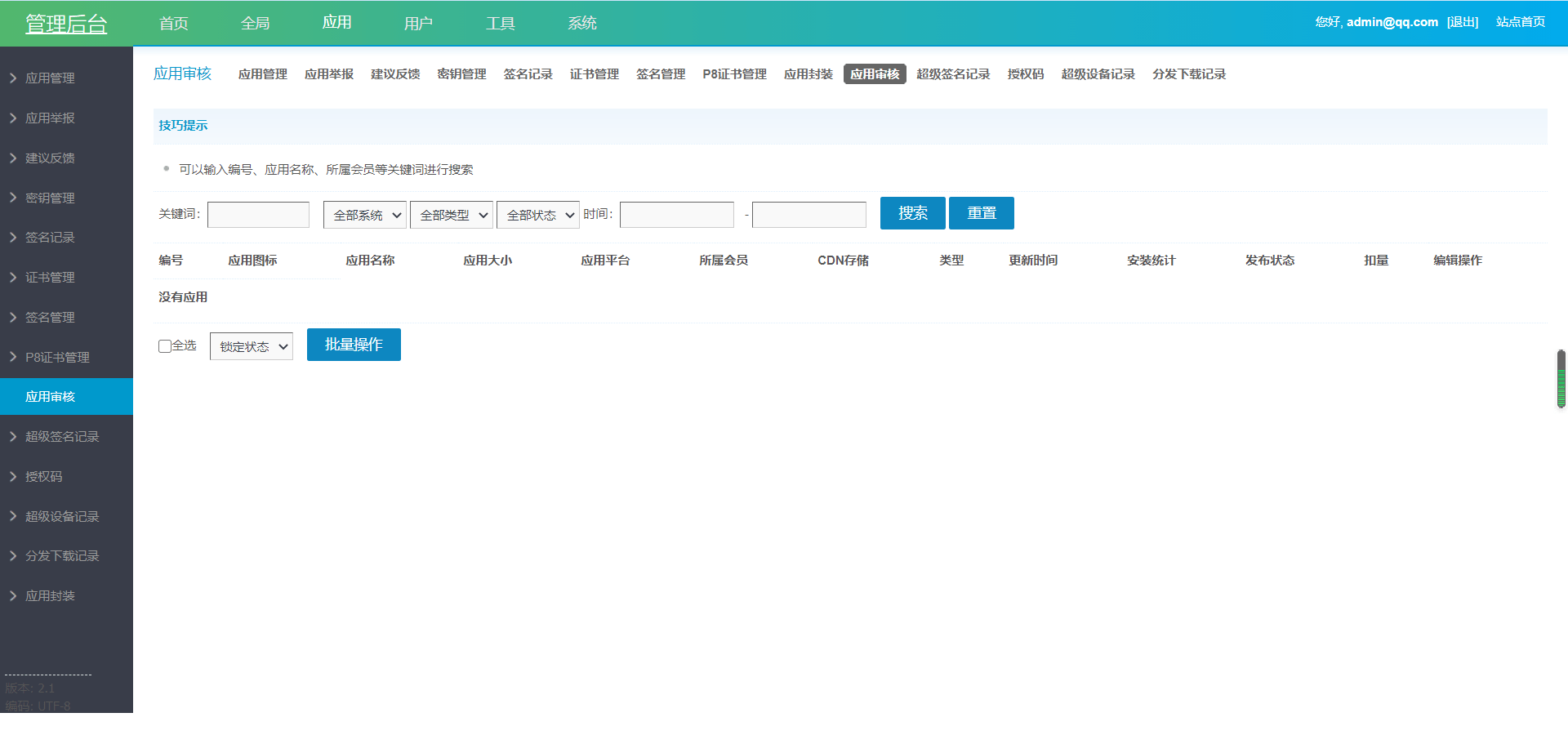Screen dimensions: 1568x735
Task: Open the 锁定状态 batch action dropdown
Action: coord(251,345)
